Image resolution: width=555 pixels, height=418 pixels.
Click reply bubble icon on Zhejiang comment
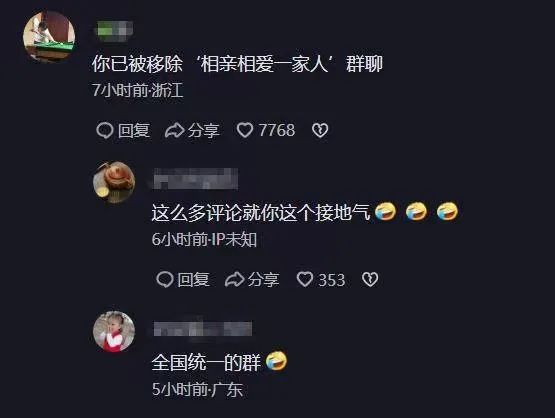click(105, 130)
